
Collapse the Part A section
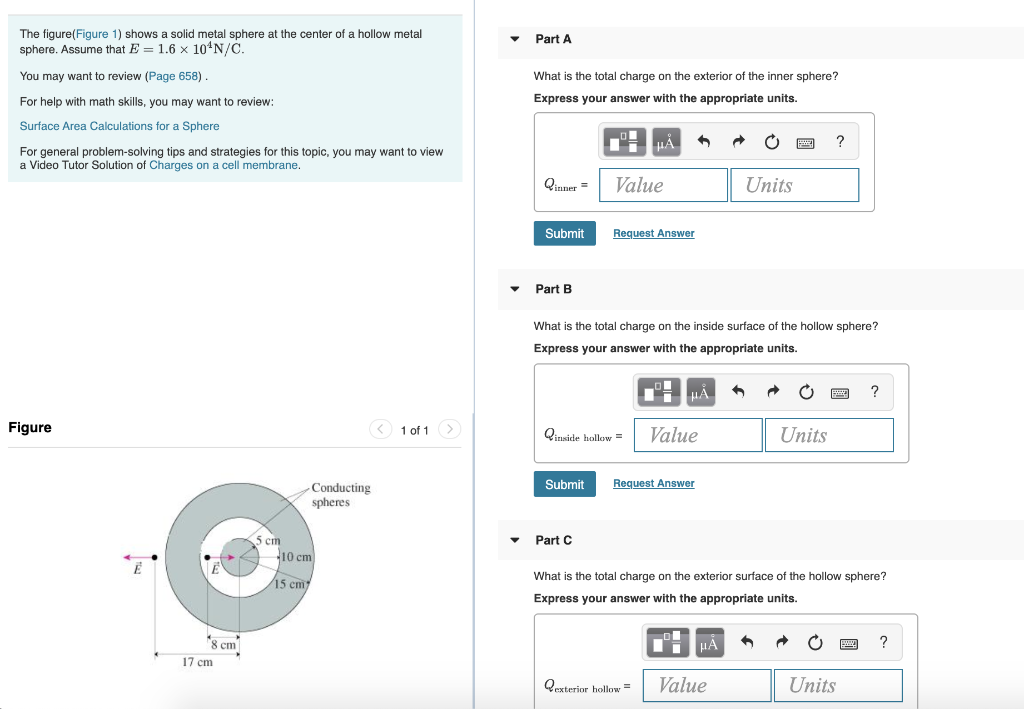coord(515,39)
